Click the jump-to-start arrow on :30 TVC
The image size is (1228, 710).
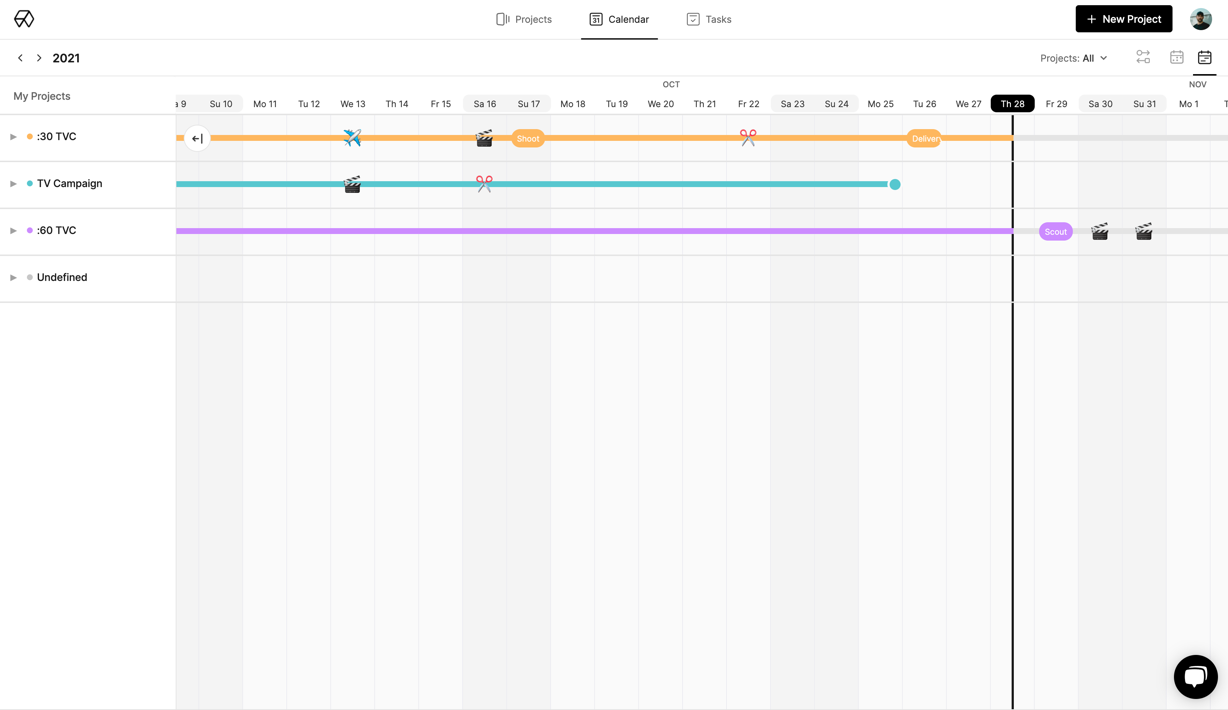tap(197, 138)
